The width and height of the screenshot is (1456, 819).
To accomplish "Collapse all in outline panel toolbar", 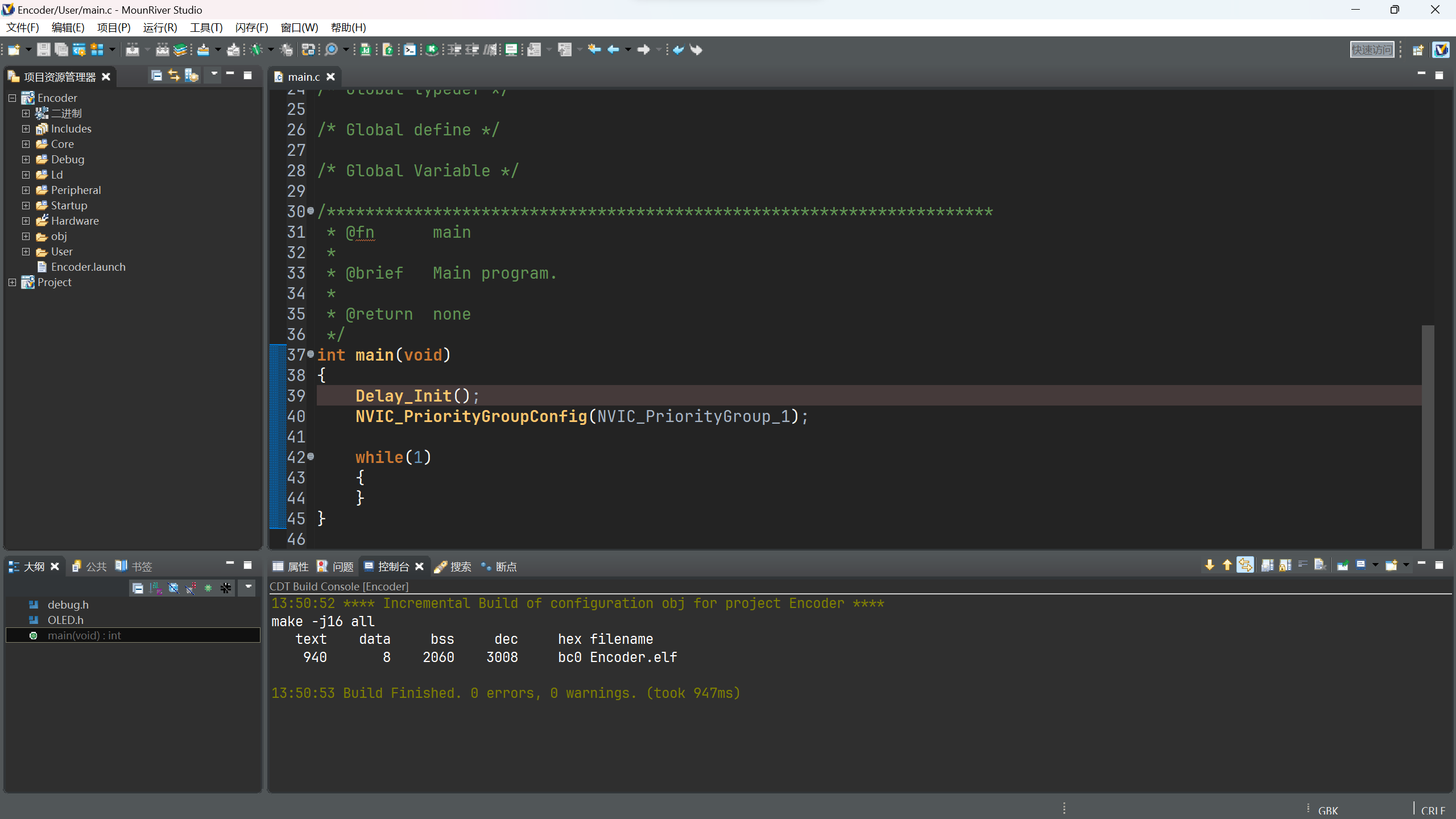I will pyautogui.click(x=138, y=588).
